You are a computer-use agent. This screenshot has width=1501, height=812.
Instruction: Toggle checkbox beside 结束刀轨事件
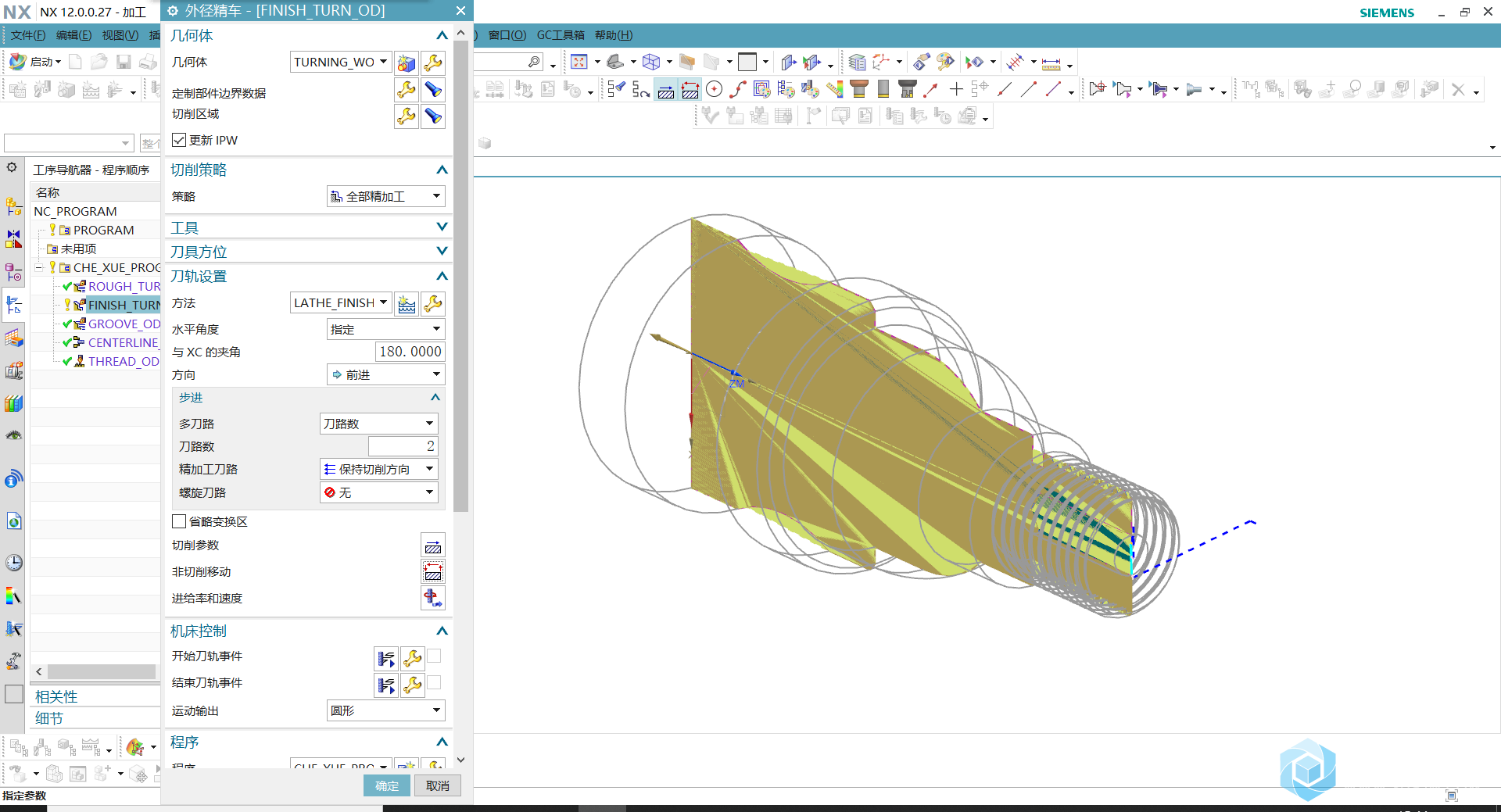click(435, 682)
